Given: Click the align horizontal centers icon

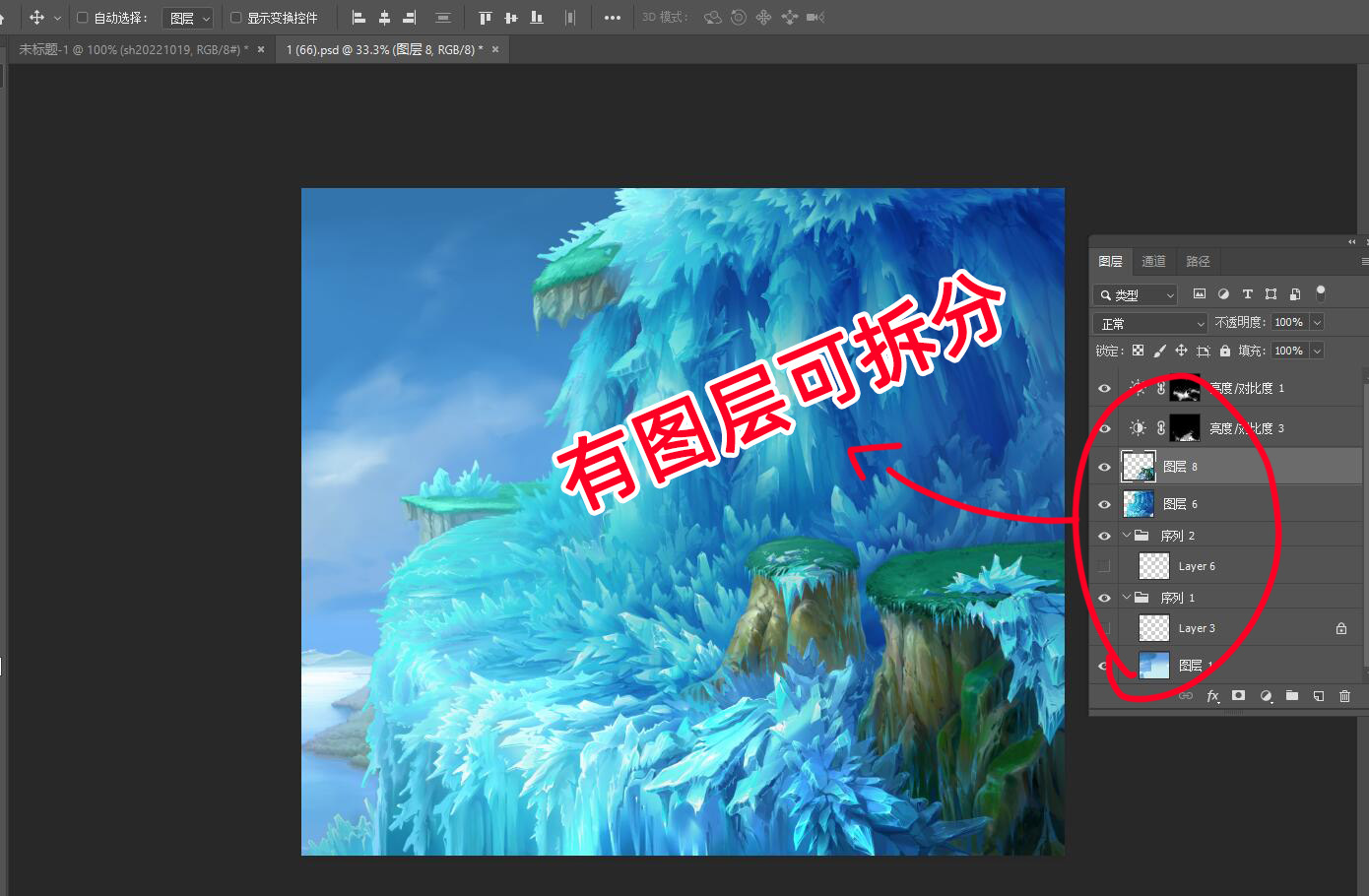Looking at the screenshot, I should [x=384, y=18].
